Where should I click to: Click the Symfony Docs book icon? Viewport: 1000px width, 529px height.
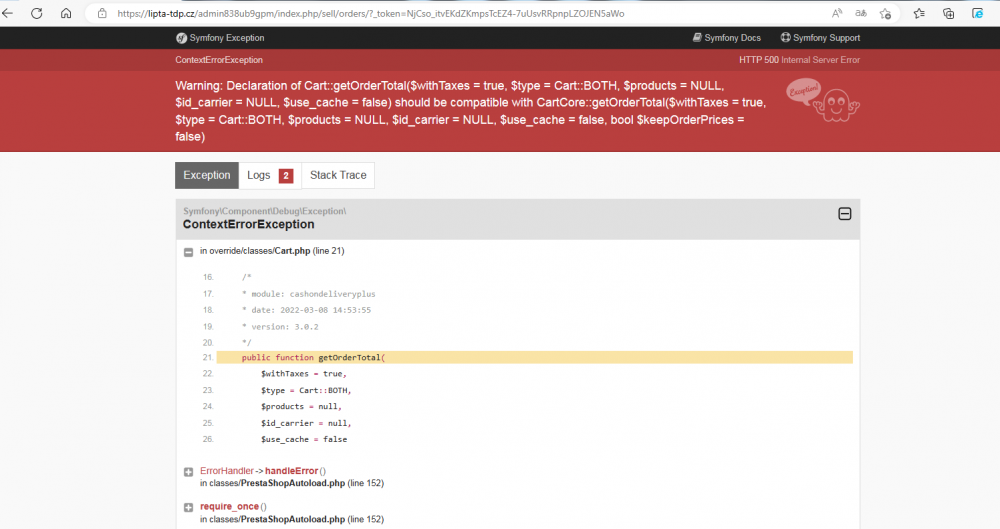[697, 38]
